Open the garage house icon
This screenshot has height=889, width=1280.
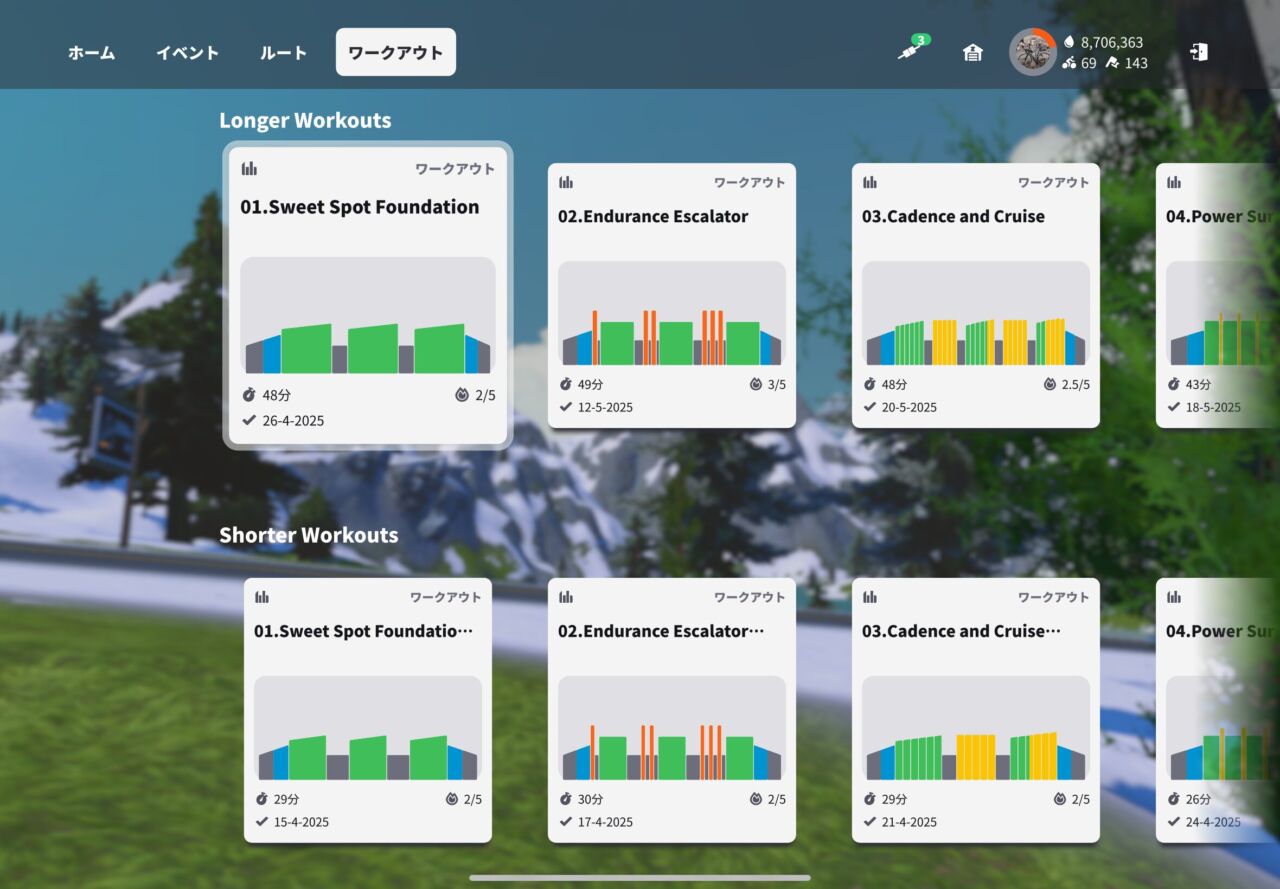(x=972, y=53)
